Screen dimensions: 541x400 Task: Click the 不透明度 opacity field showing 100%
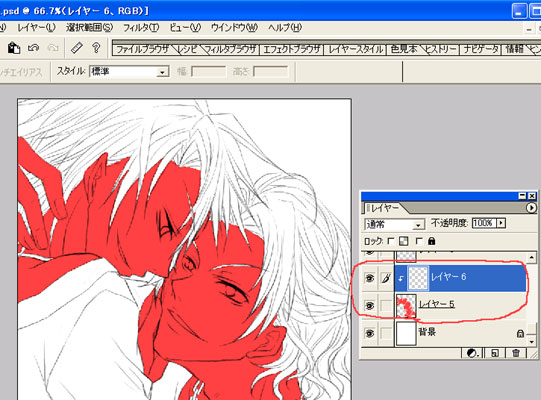coord(484,223)
